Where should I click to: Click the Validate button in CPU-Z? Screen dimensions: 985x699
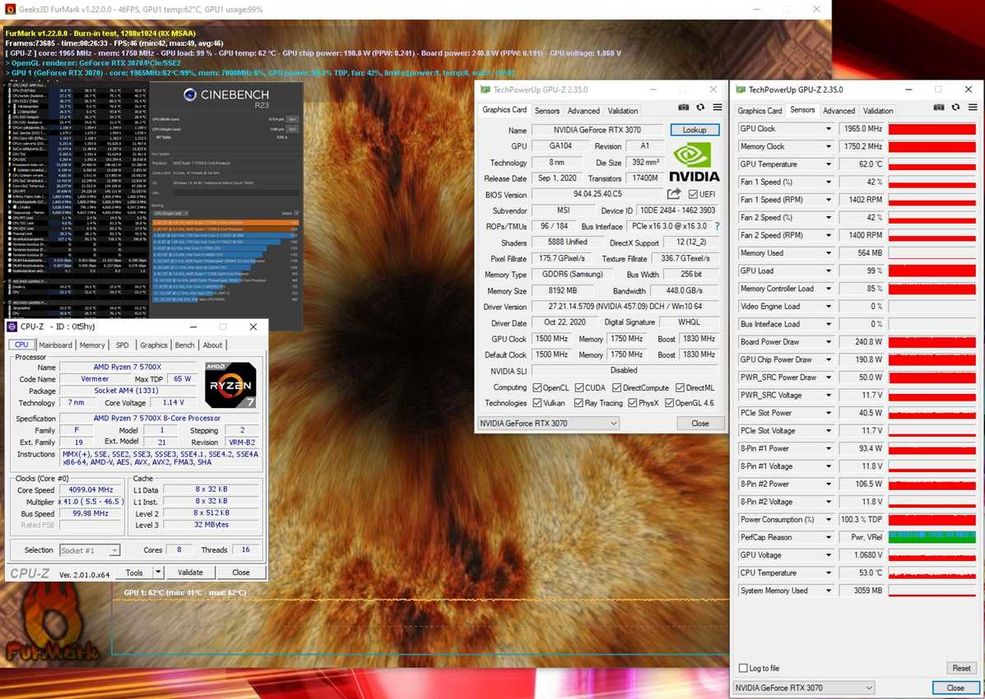click(190, 572)
